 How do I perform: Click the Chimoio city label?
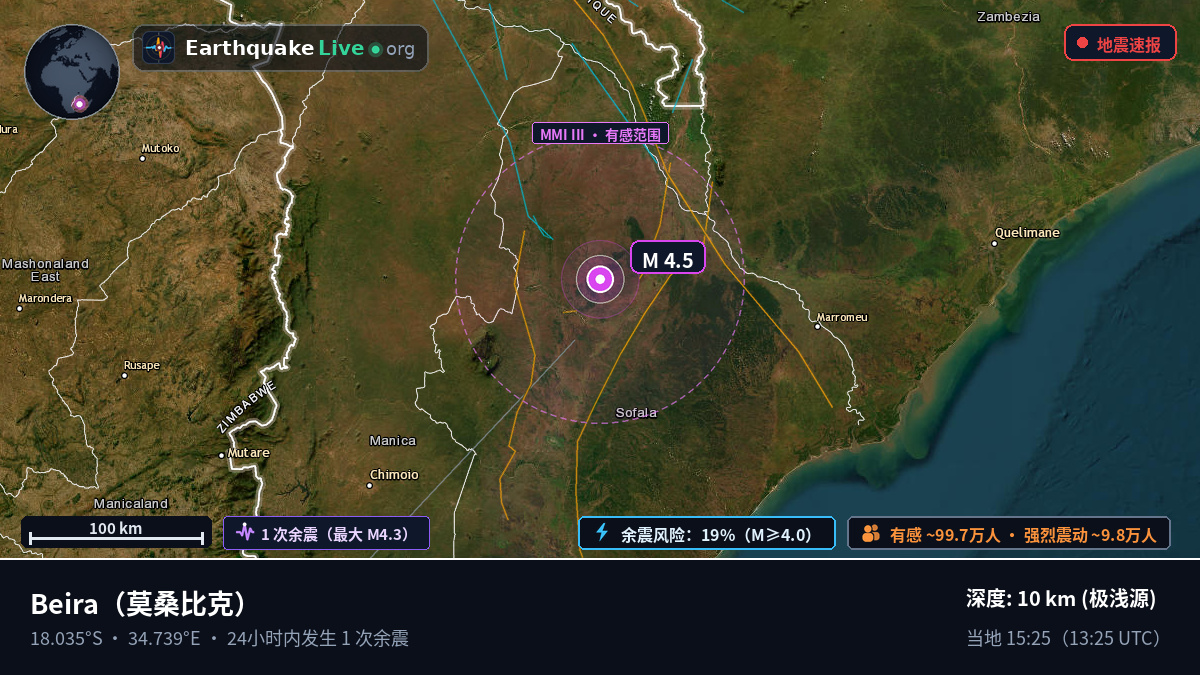(x=394, y=475)
